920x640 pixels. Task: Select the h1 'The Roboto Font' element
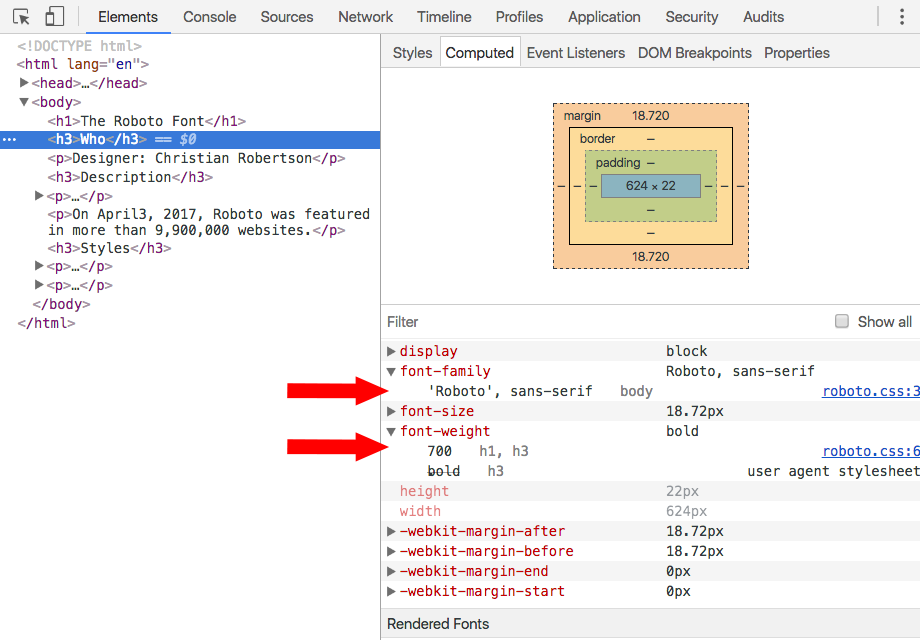(147, 121)
